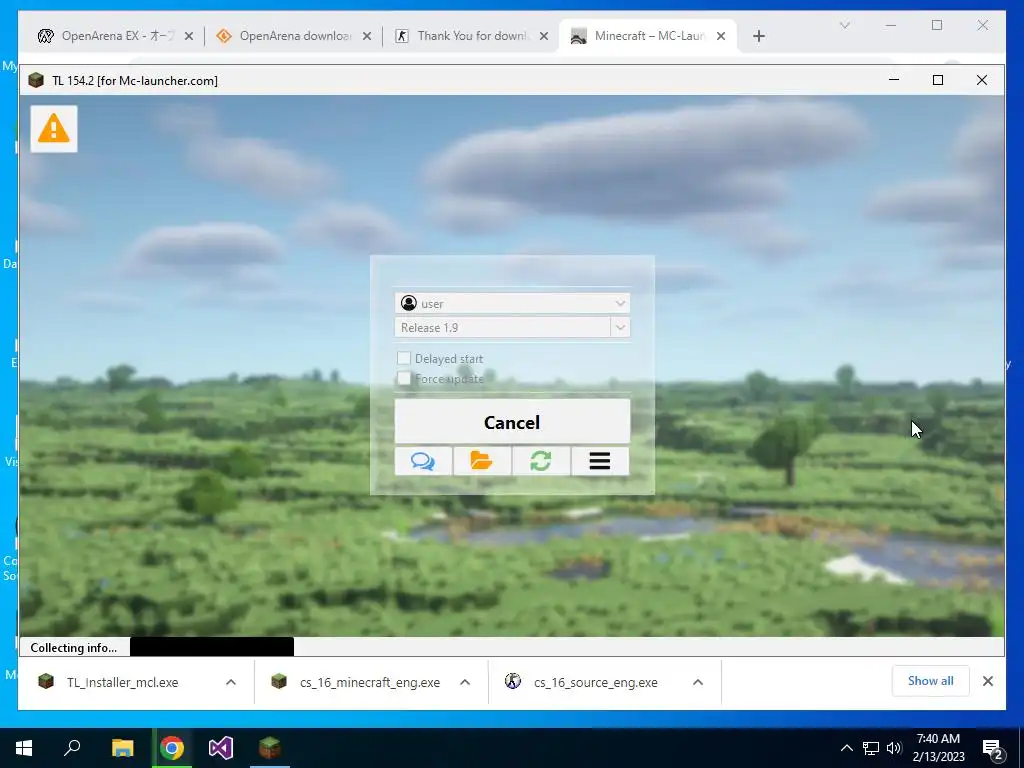The height and width of the screenshot is (768, 1024).
Task: Click the user account avatar icon
Action: [409, 303]
